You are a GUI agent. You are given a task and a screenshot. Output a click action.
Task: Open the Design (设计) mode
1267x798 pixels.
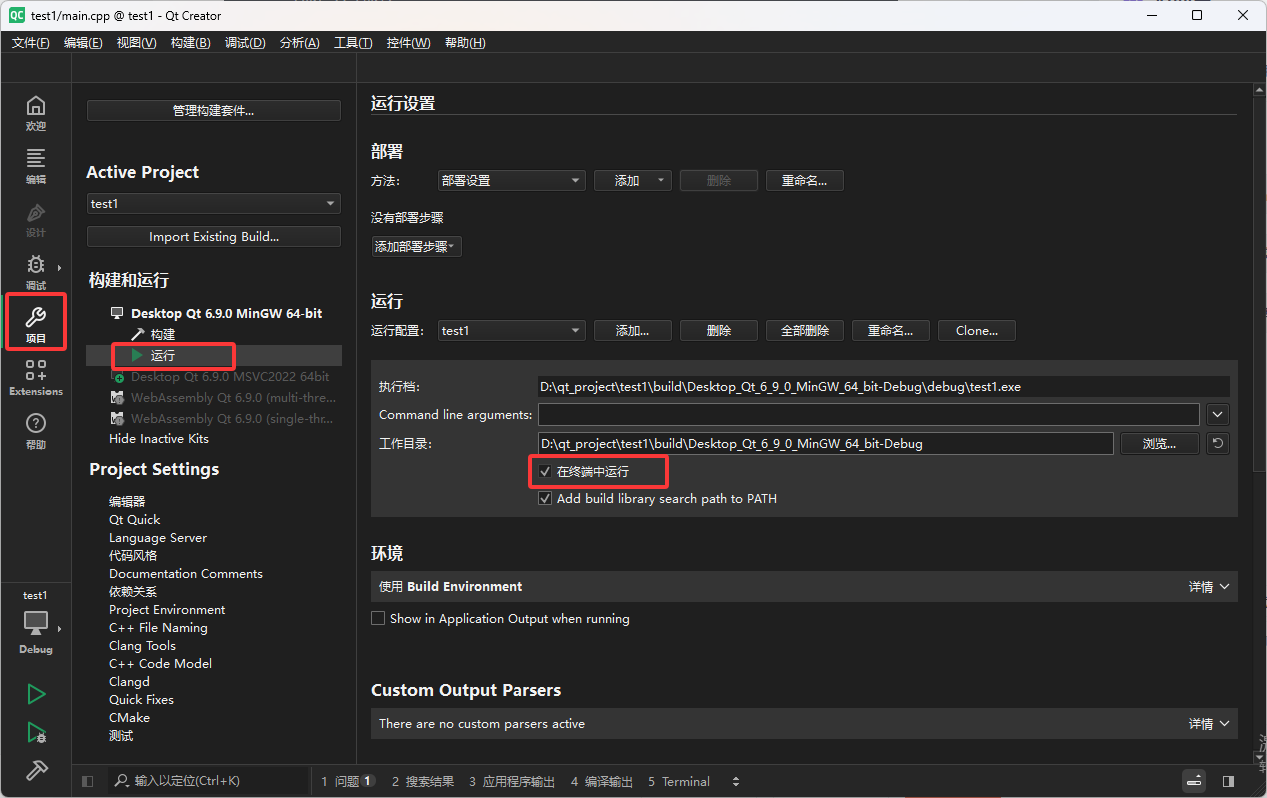coord(36,219)
